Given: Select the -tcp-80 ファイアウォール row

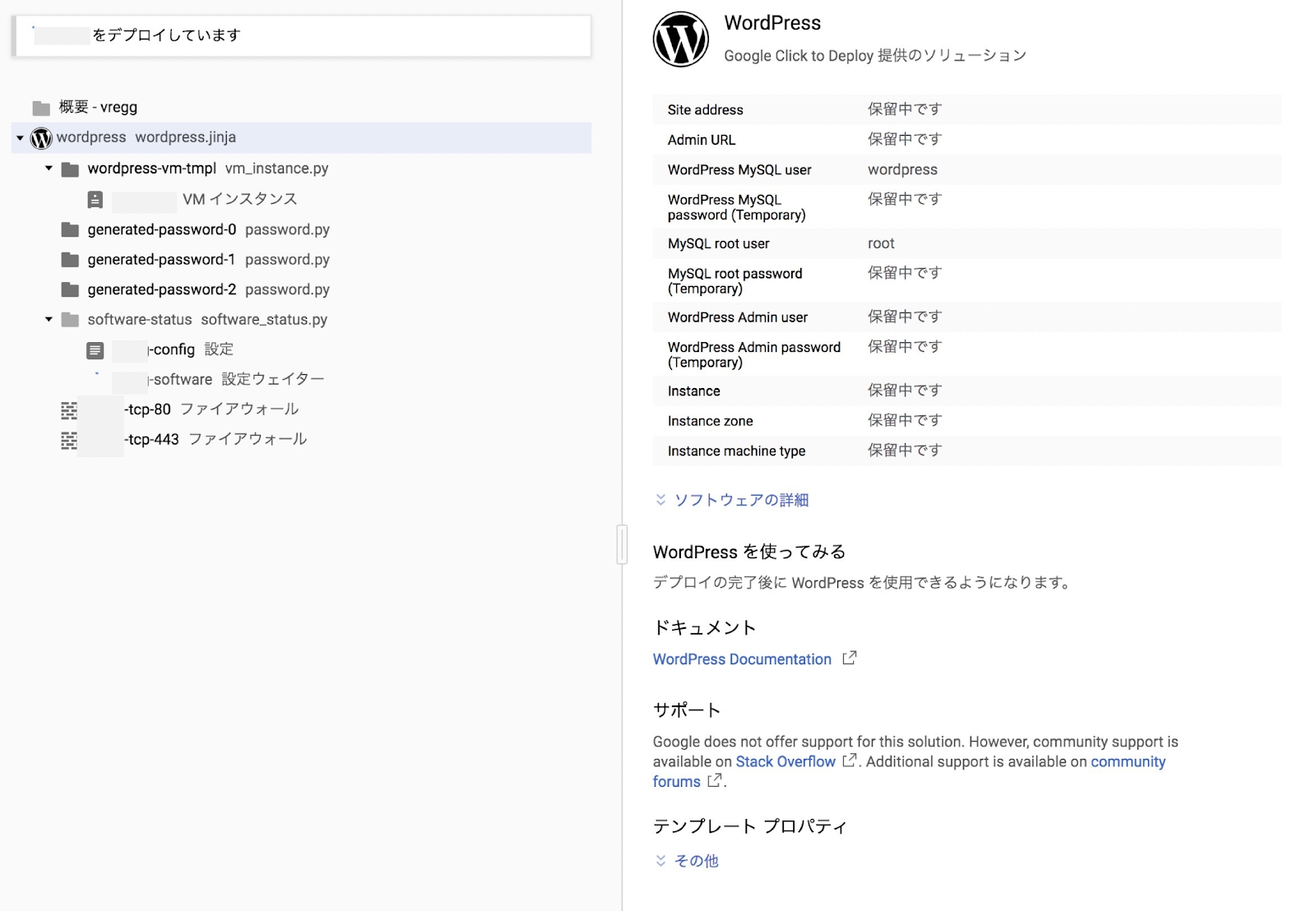Looking at the screenshot, I should pyautogui.click(x=301, y=409).
